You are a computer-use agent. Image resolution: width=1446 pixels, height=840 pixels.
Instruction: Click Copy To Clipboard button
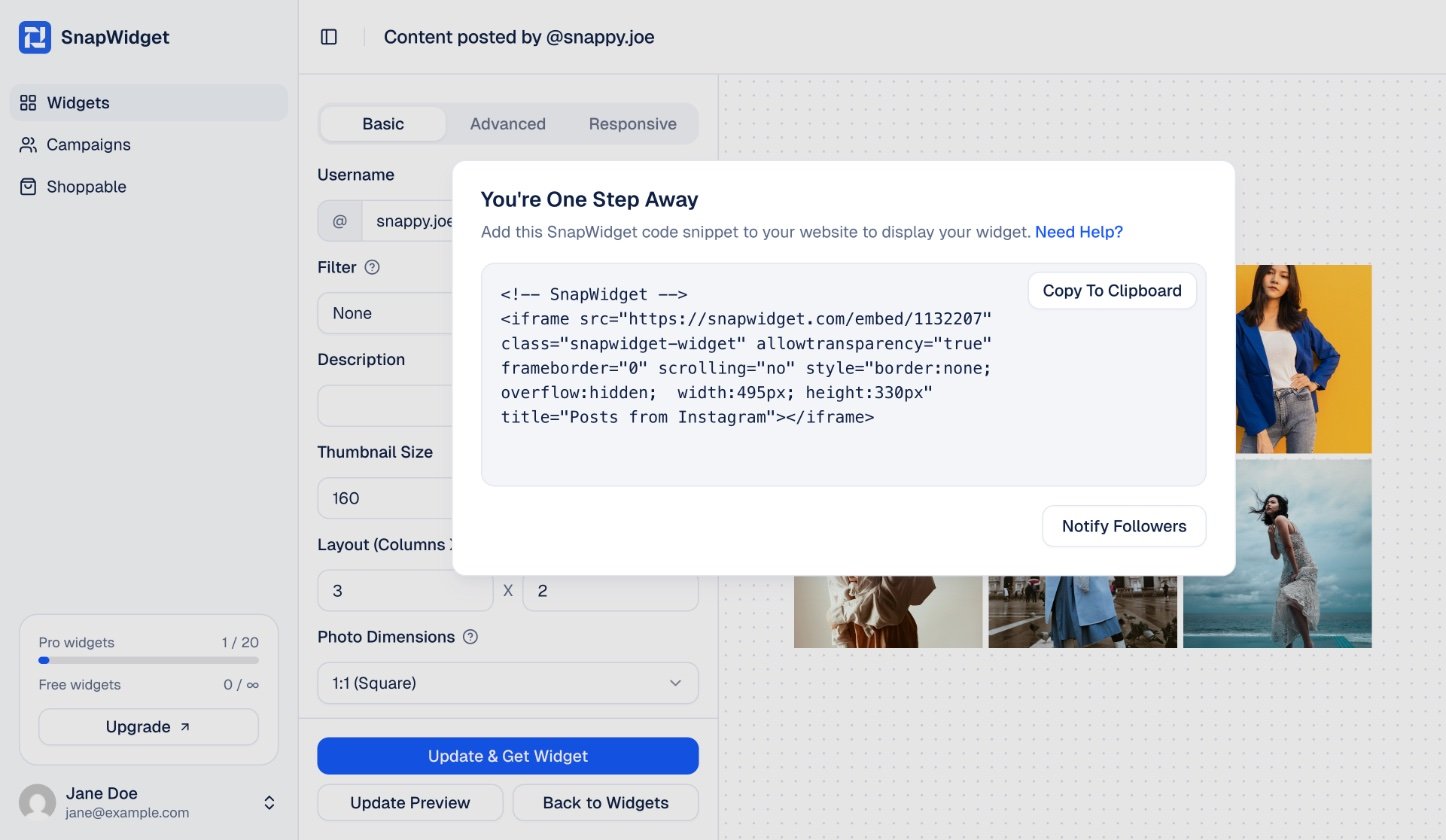[x=1112, y=291]
